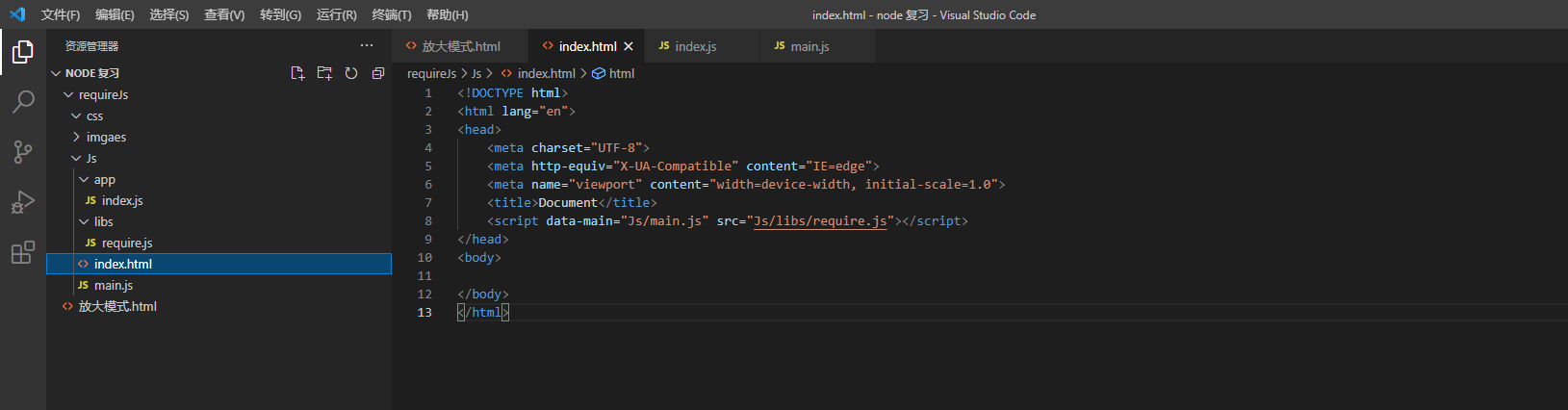Click the 资源管理器 panel title
The height and width of the screenshot is (410, 1568).
click(x=91, y=46)
